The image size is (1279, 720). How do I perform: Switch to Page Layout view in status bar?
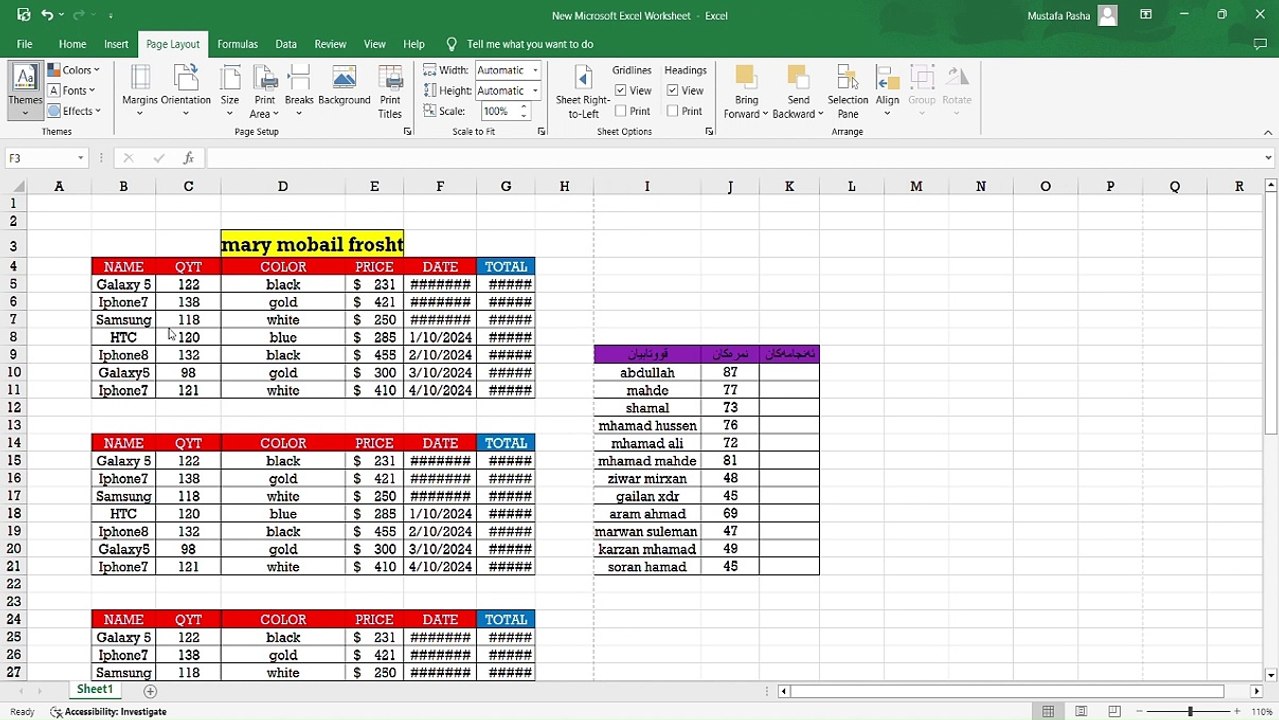pyautogui.click(x=1081, y=711)
